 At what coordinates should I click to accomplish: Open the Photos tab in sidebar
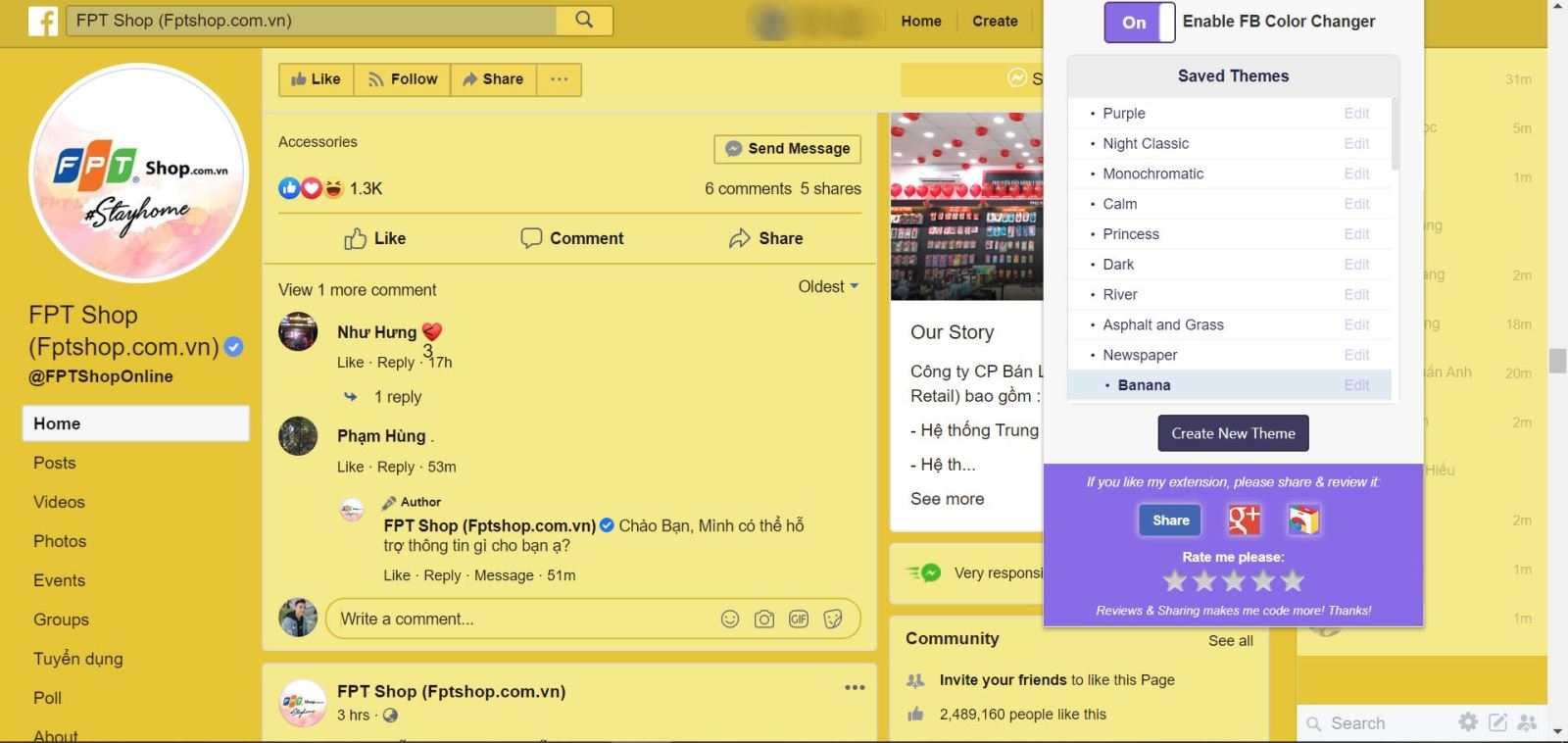[60, 541]
